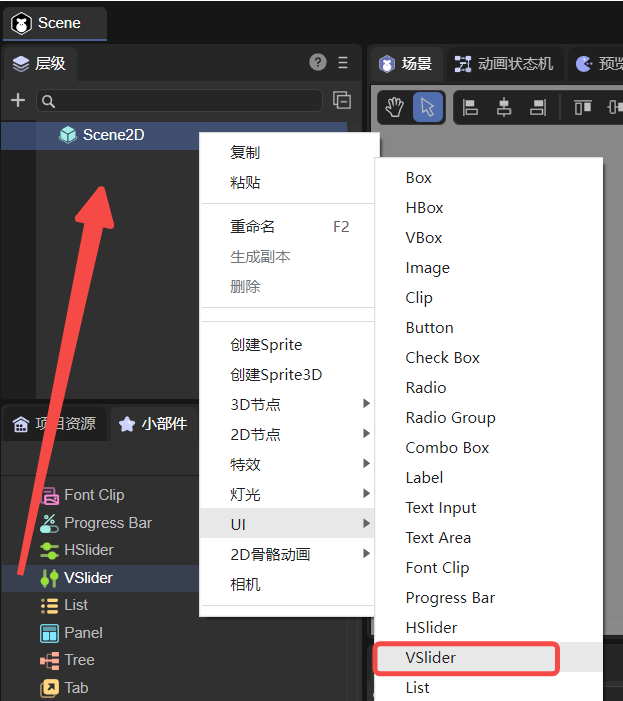This screenshot has height=701, width=623.
Task: Click the add node plus icon
Action: tap(17, 100)
